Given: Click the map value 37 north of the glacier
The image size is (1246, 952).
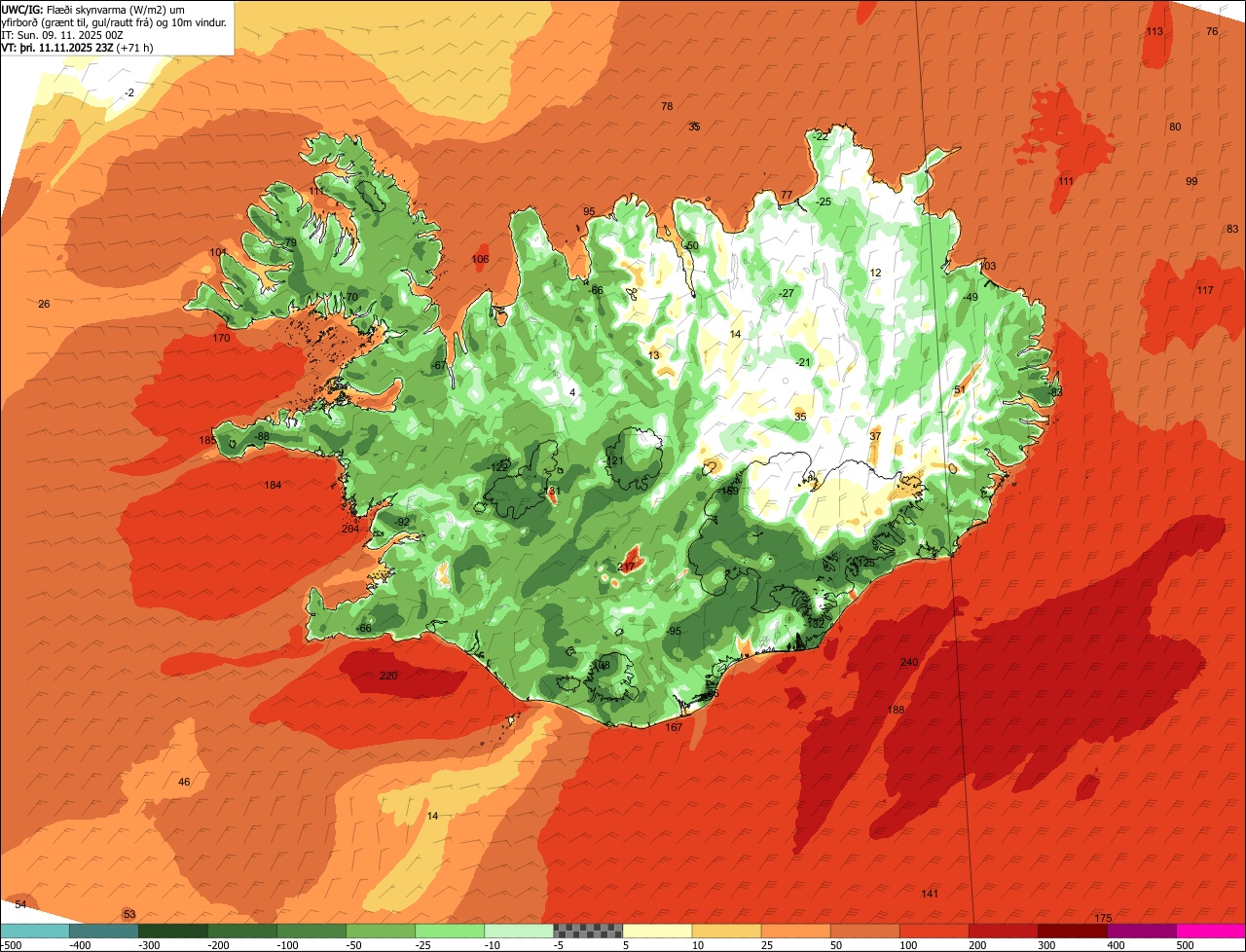Looking at the screenshot, I should pos(875,436).
